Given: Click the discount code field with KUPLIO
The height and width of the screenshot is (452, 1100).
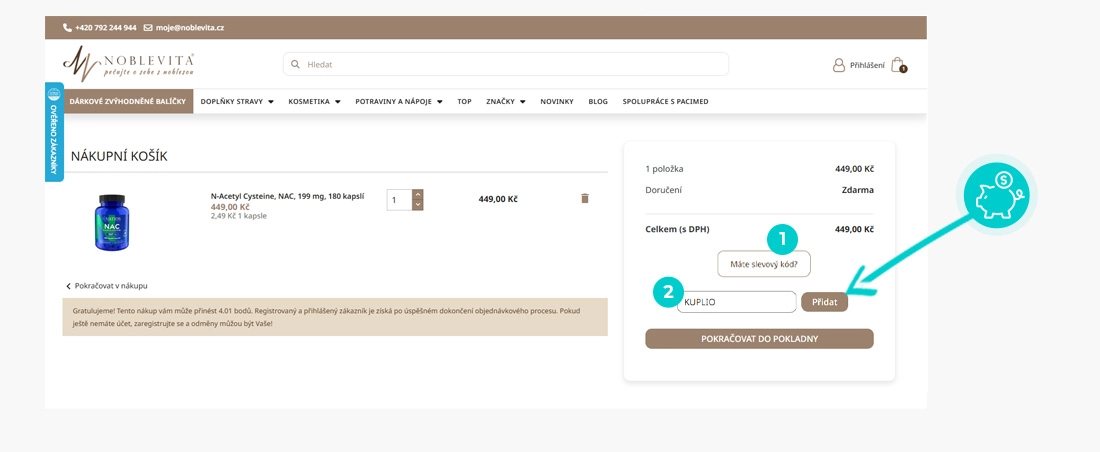Looking at the screenshot, I should point(737,302).
